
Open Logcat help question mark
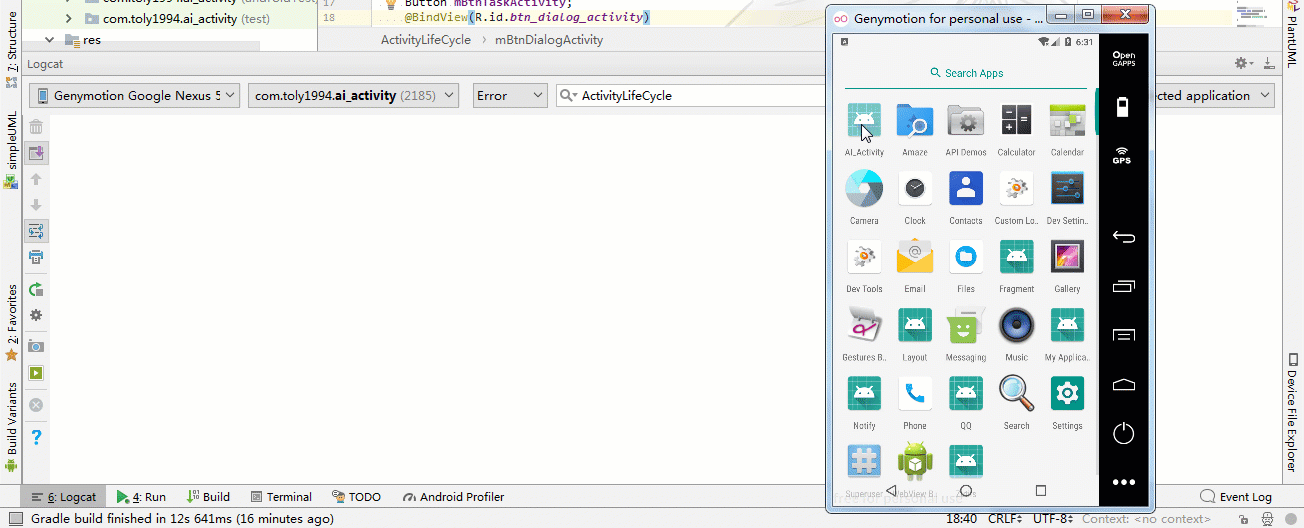(x=36, y=437)
